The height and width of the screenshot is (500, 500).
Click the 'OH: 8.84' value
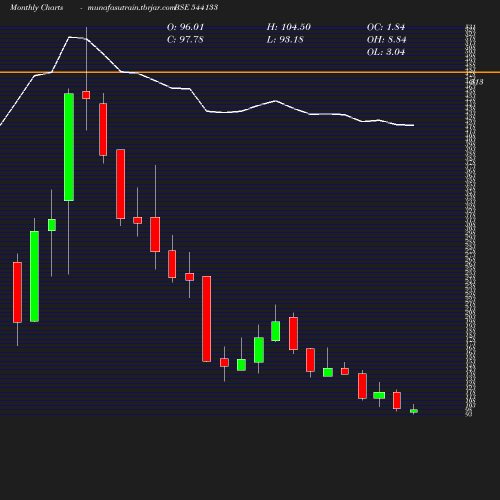[387, 40]
